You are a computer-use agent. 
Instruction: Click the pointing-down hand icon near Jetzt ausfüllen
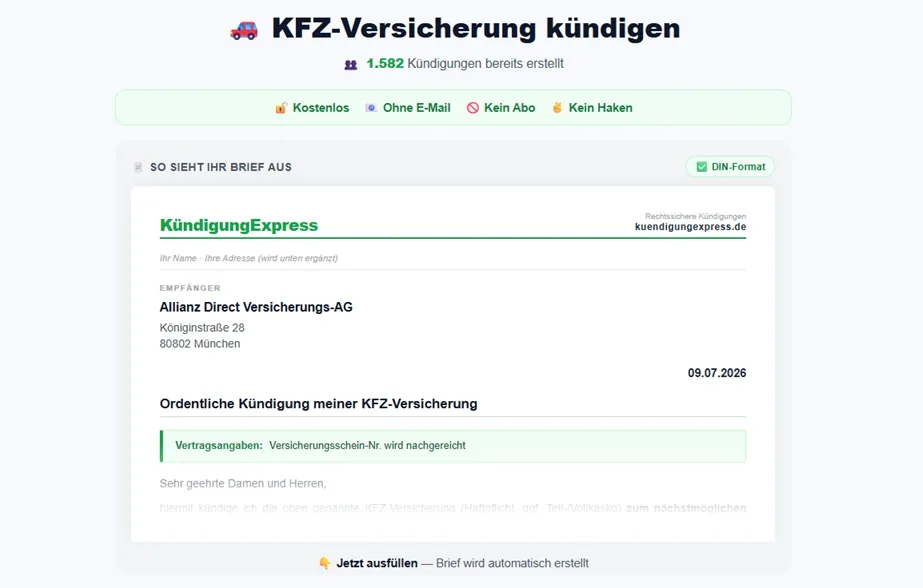(325, 563)
